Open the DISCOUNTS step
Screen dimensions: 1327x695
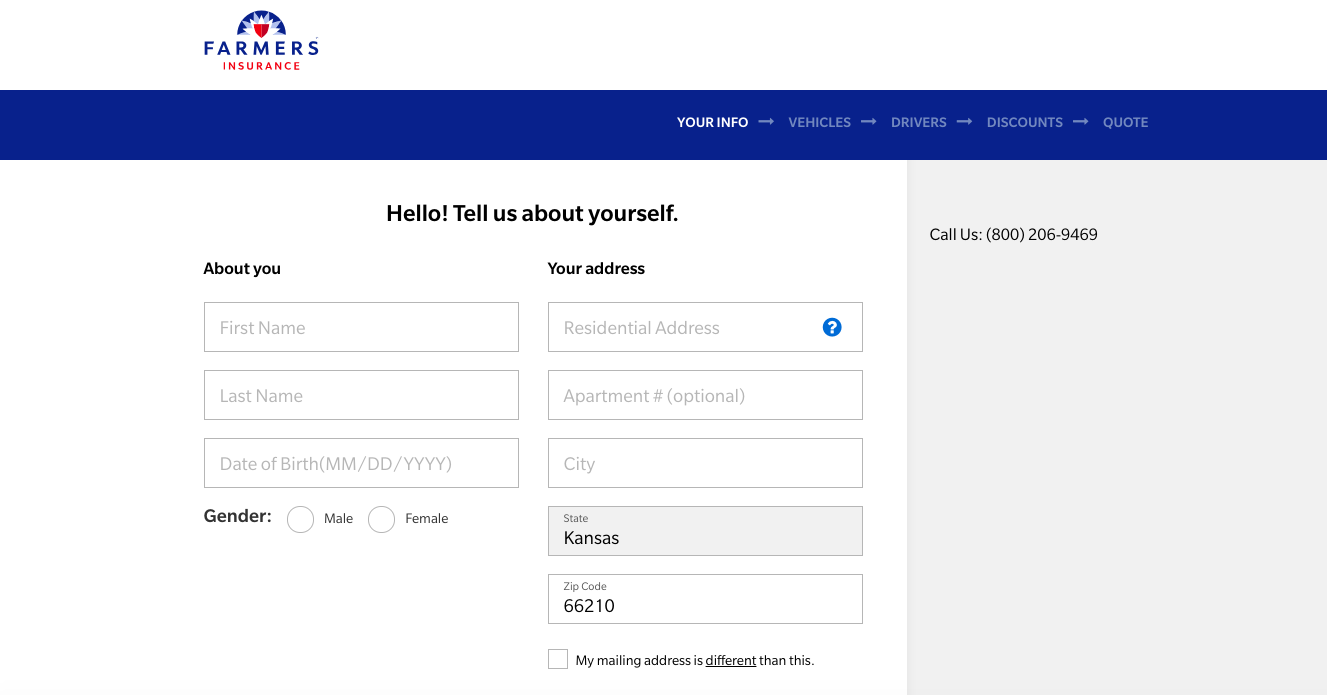coord(1024,121)
